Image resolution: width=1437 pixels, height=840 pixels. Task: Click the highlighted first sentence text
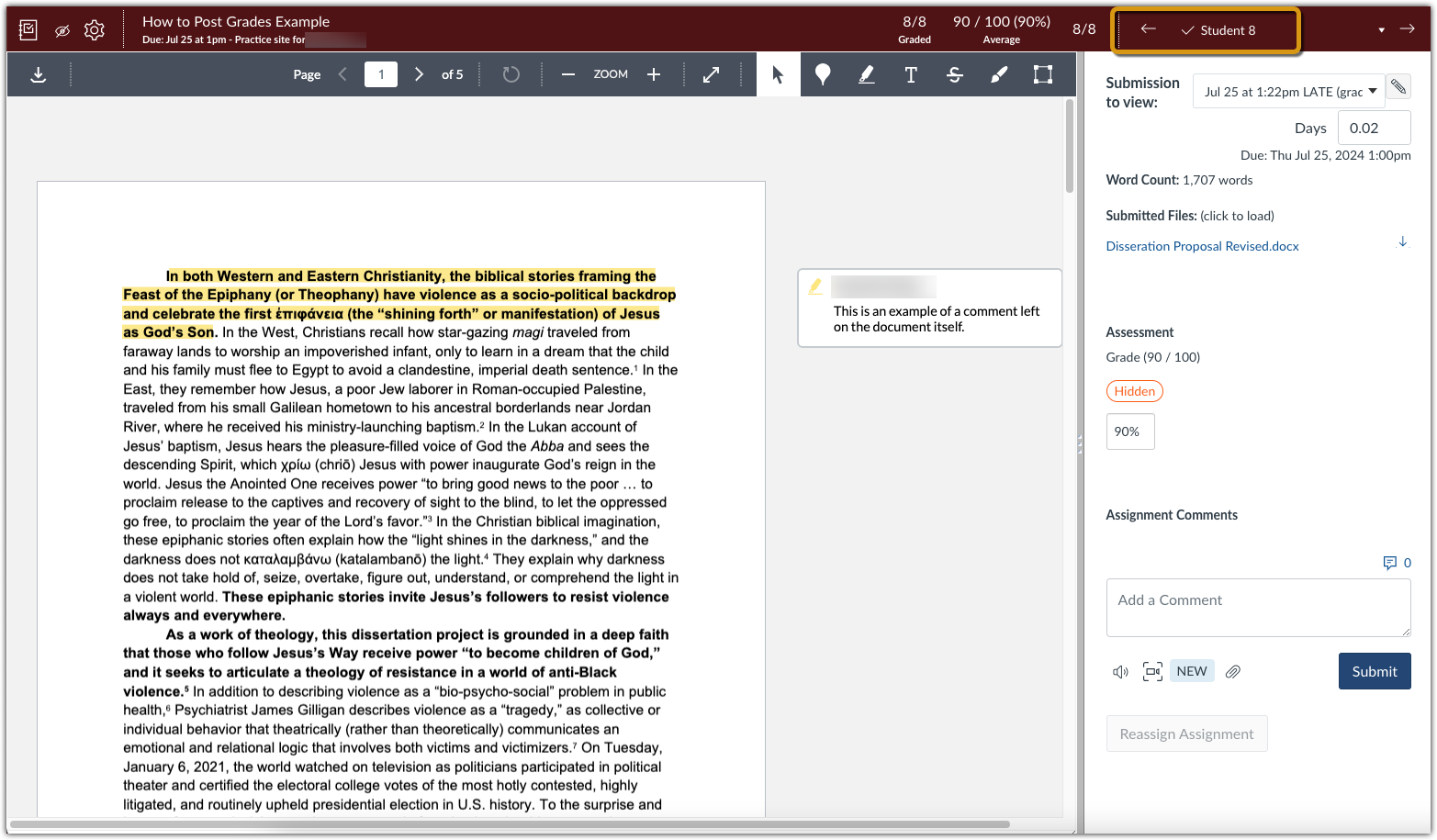coord(399,304)
